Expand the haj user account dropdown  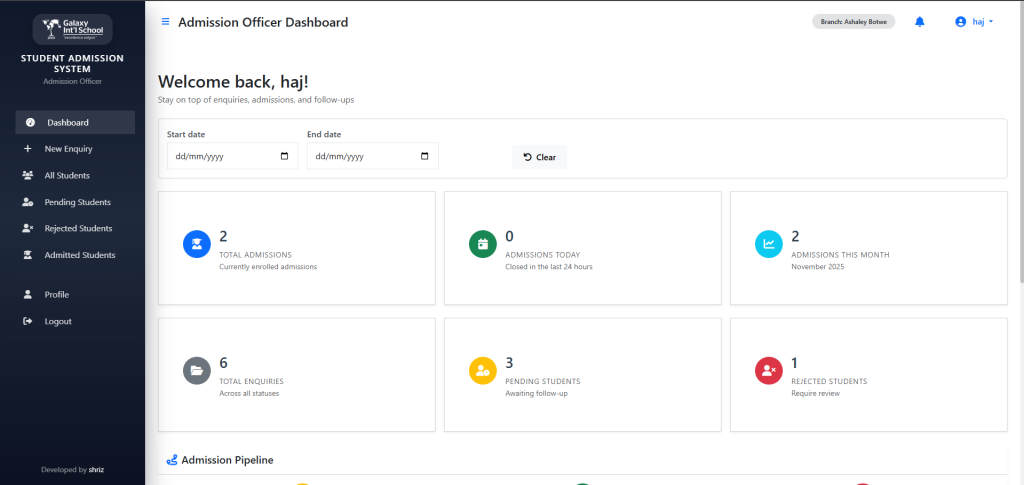975,22
